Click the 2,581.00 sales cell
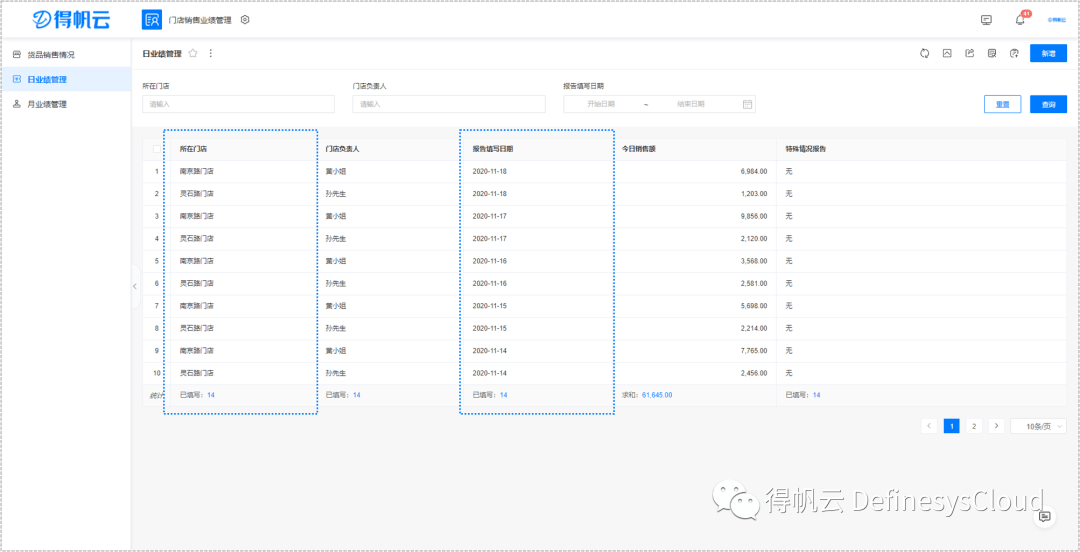 pyautogui.click(x=754, y=283)
